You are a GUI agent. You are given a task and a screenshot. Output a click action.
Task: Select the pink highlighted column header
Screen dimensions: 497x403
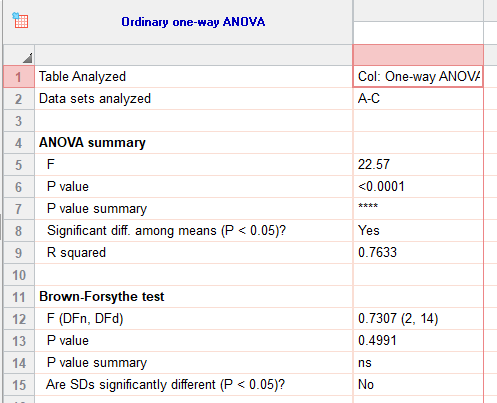pyautogui.click(x=418, y=55)
